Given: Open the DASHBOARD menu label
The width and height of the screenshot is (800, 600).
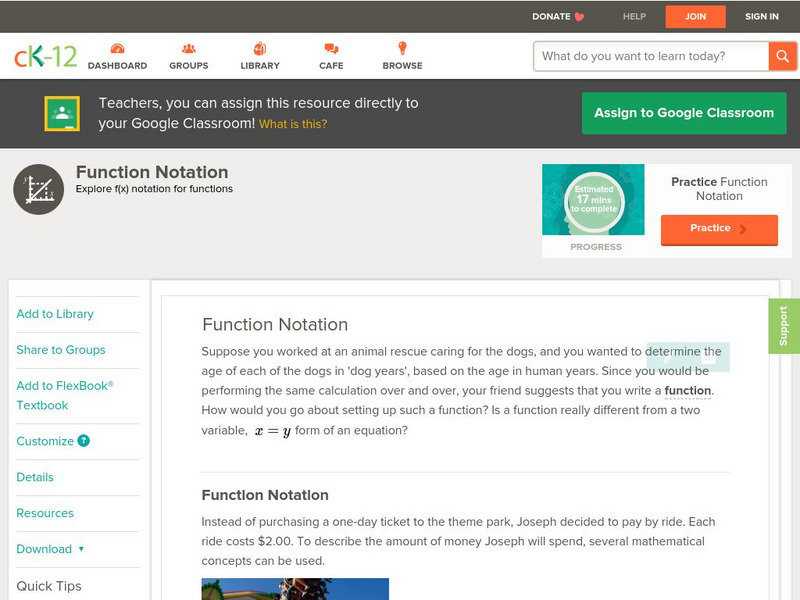Looking at the screenshot, I should [117, 66].
